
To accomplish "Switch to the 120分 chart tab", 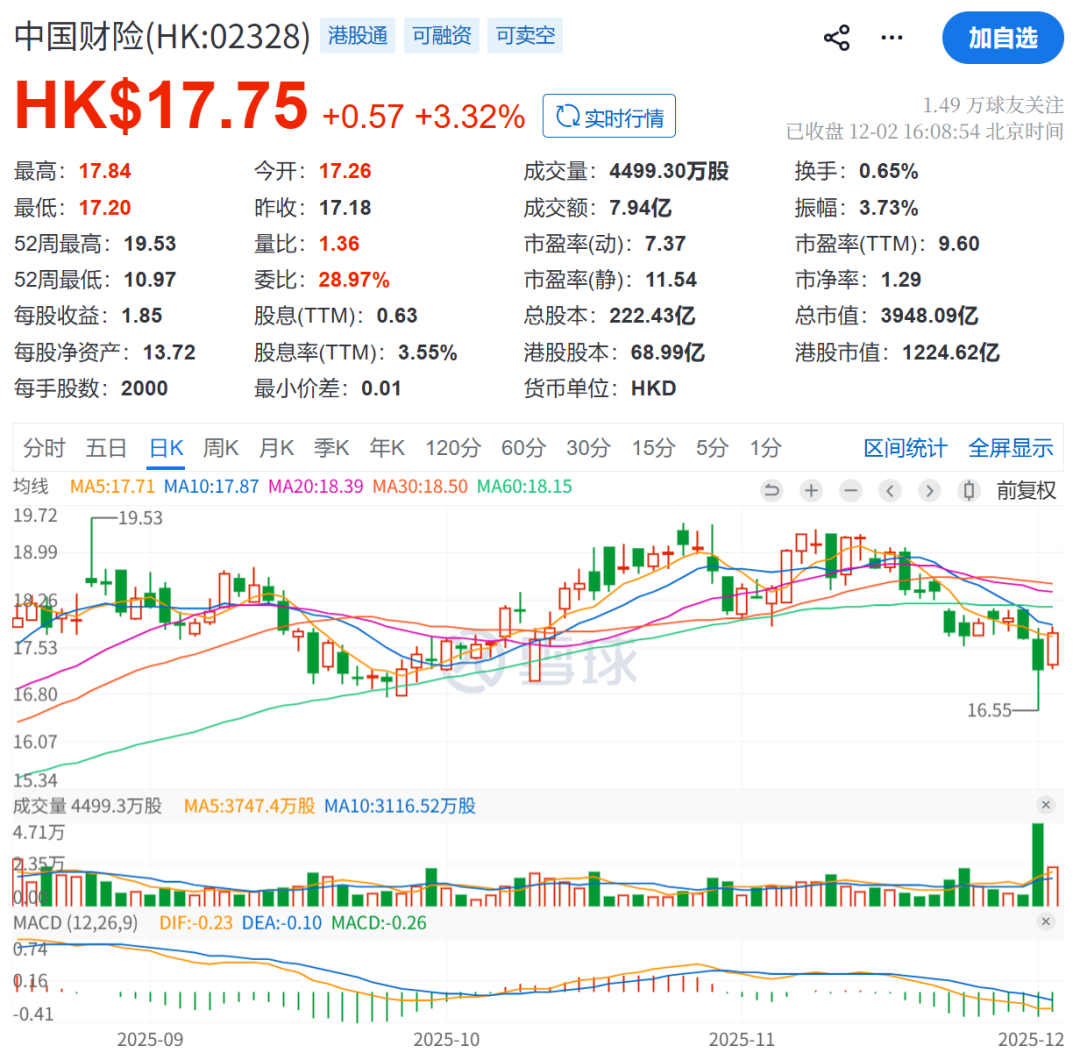I will (453, 448).
